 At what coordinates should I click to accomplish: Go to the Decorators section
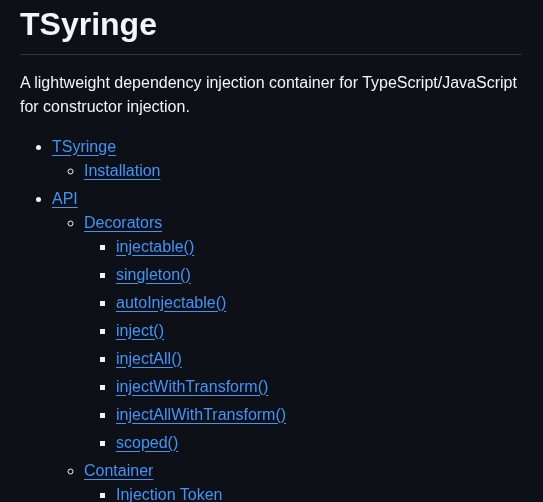click(123, 223)
